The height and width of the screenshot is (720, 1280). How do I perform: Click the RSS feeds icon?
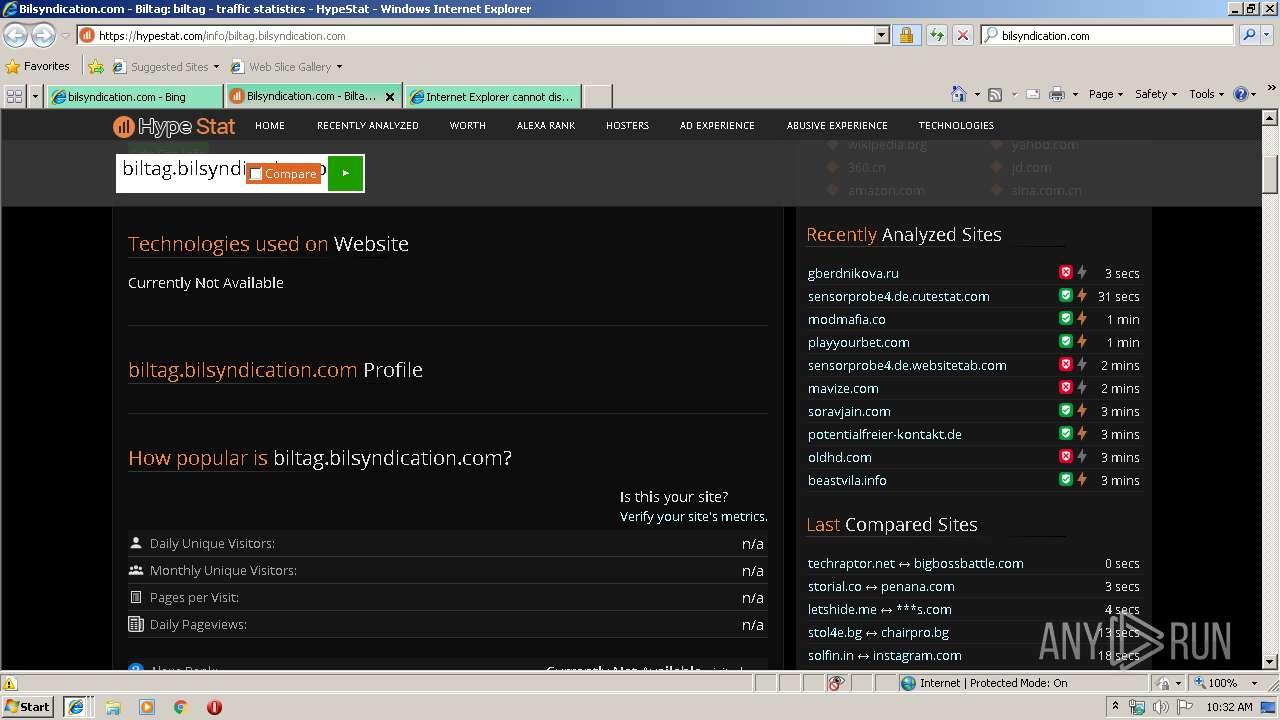[x=995, y=94]
